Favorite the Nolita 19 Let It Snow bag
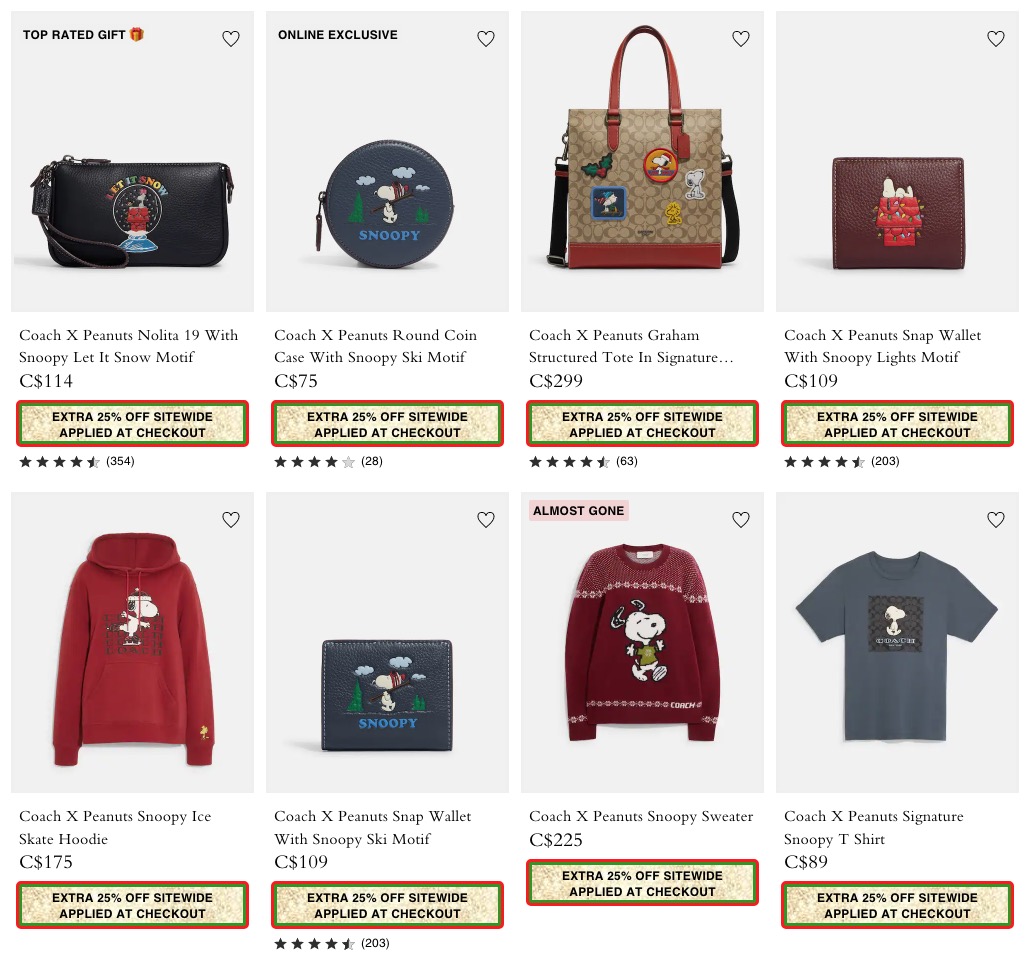The width and height of the screenshot is (1034, 953). point(231,39)
